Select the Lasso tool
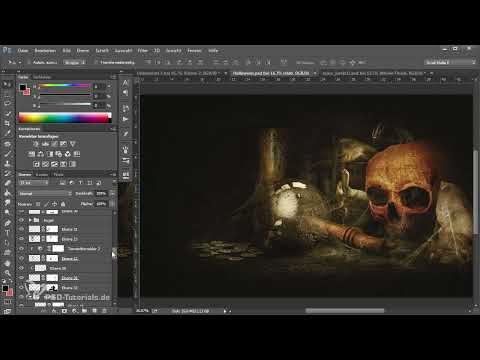The height and width of the screenshot is (360, 480). pos(7,104)
